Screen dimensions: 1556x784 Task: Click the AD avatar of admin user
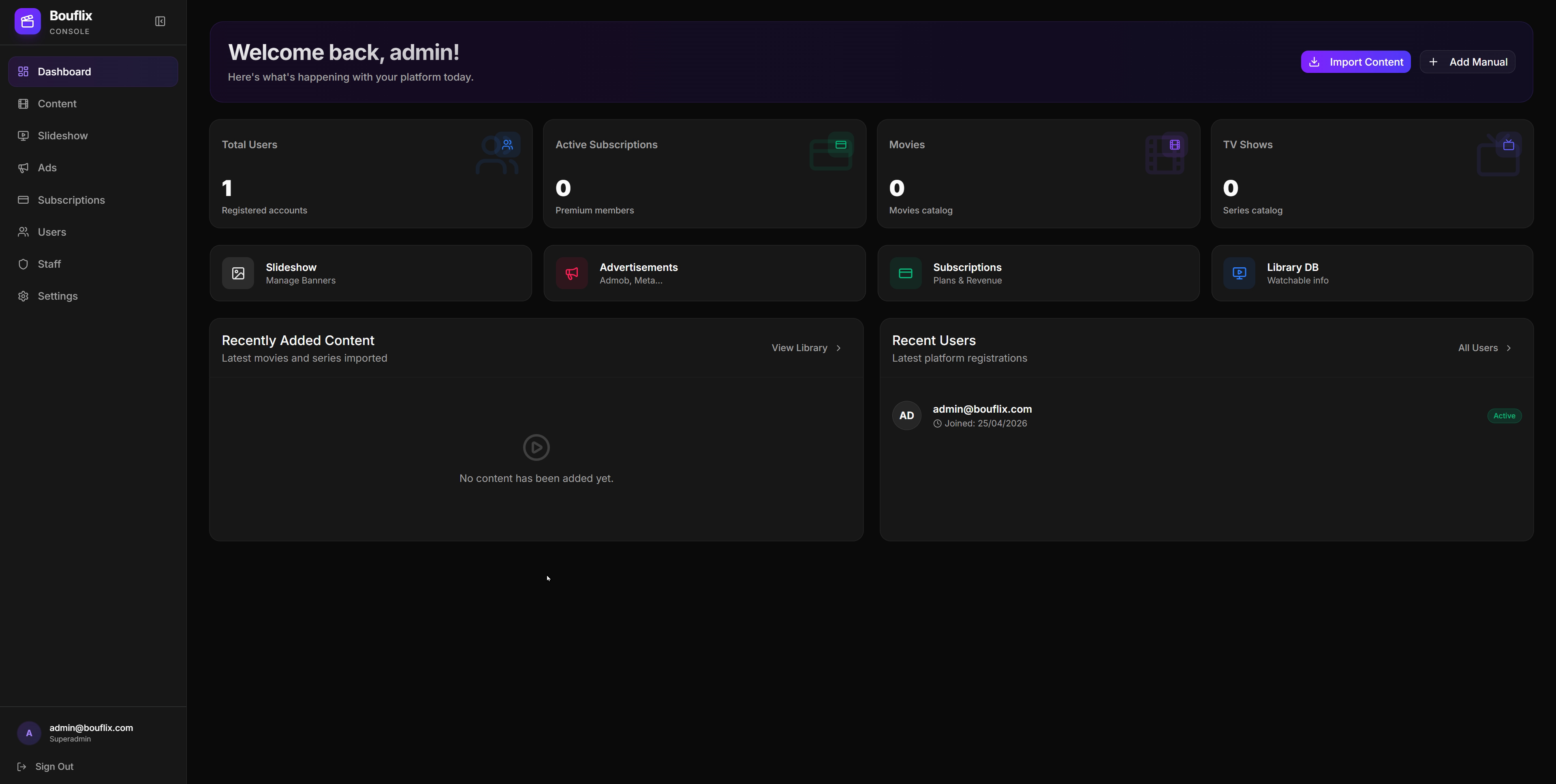pos(907,415)
